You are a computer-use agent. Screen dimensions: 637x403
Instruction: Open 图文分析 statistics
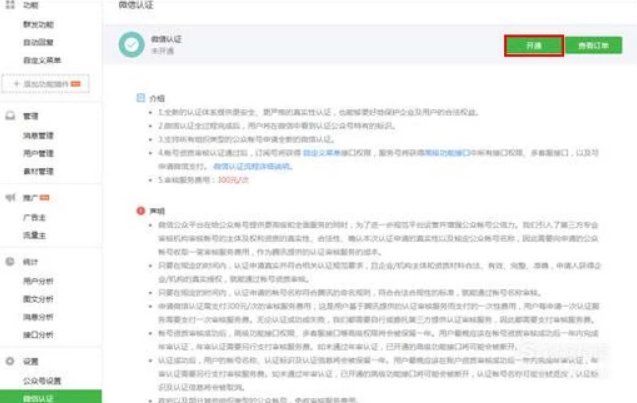(38, 299)
